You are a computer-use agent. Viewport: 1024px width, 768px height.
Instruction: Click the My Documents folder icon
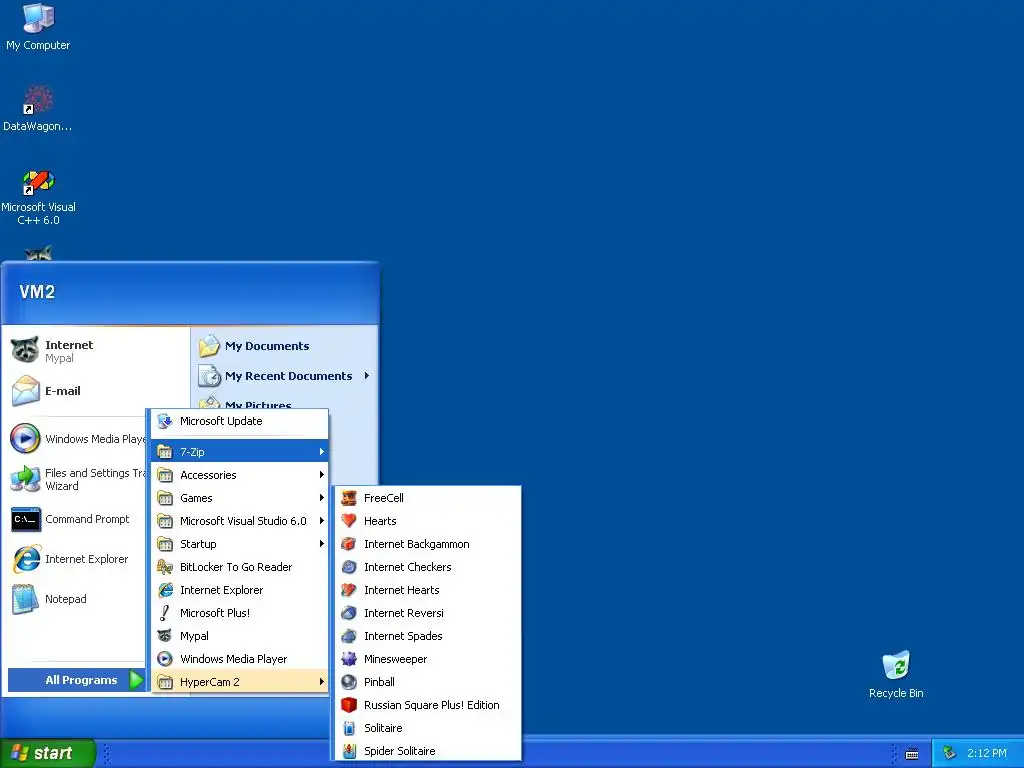[210, 345]
